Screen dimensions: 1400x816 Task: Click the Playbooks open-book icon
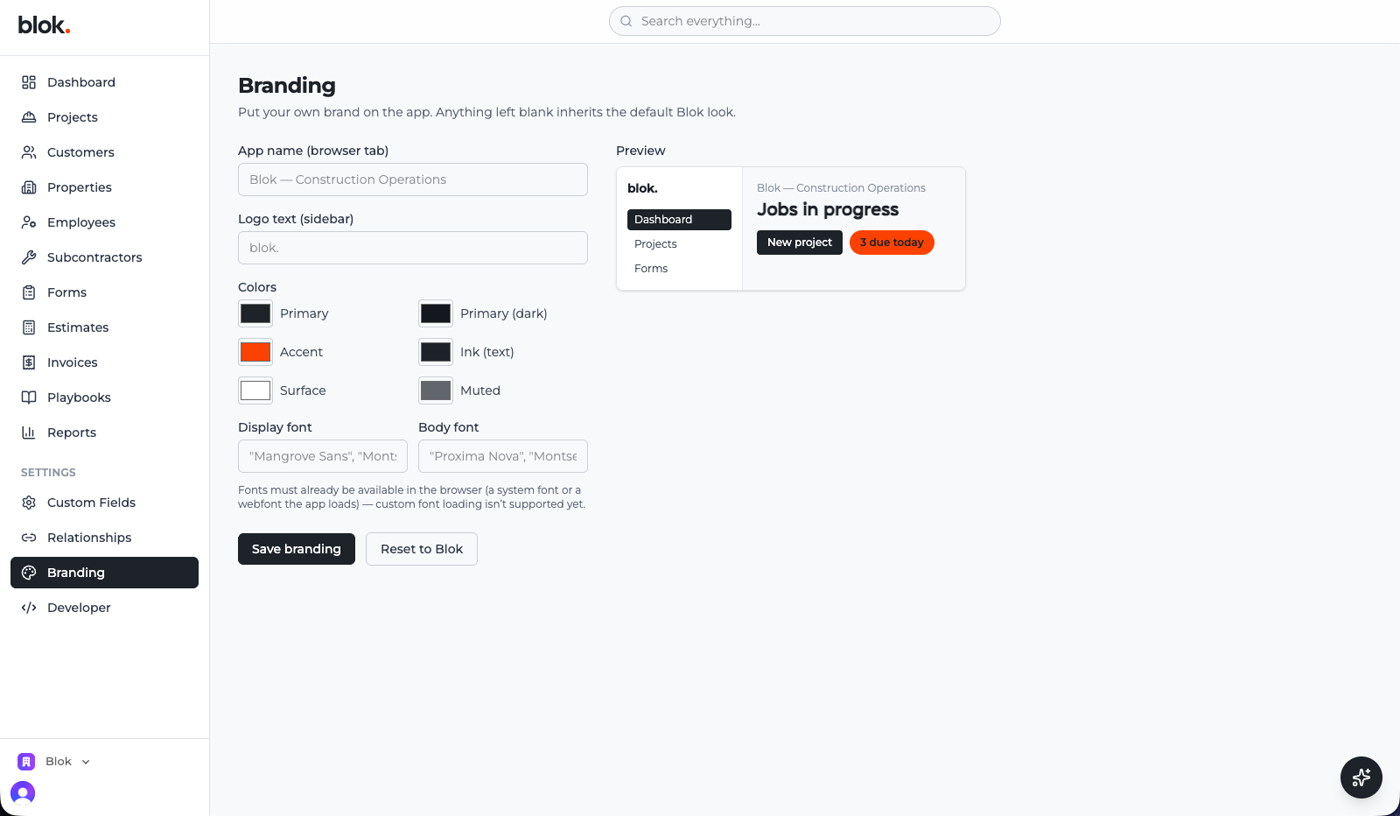tap(29, 397)
